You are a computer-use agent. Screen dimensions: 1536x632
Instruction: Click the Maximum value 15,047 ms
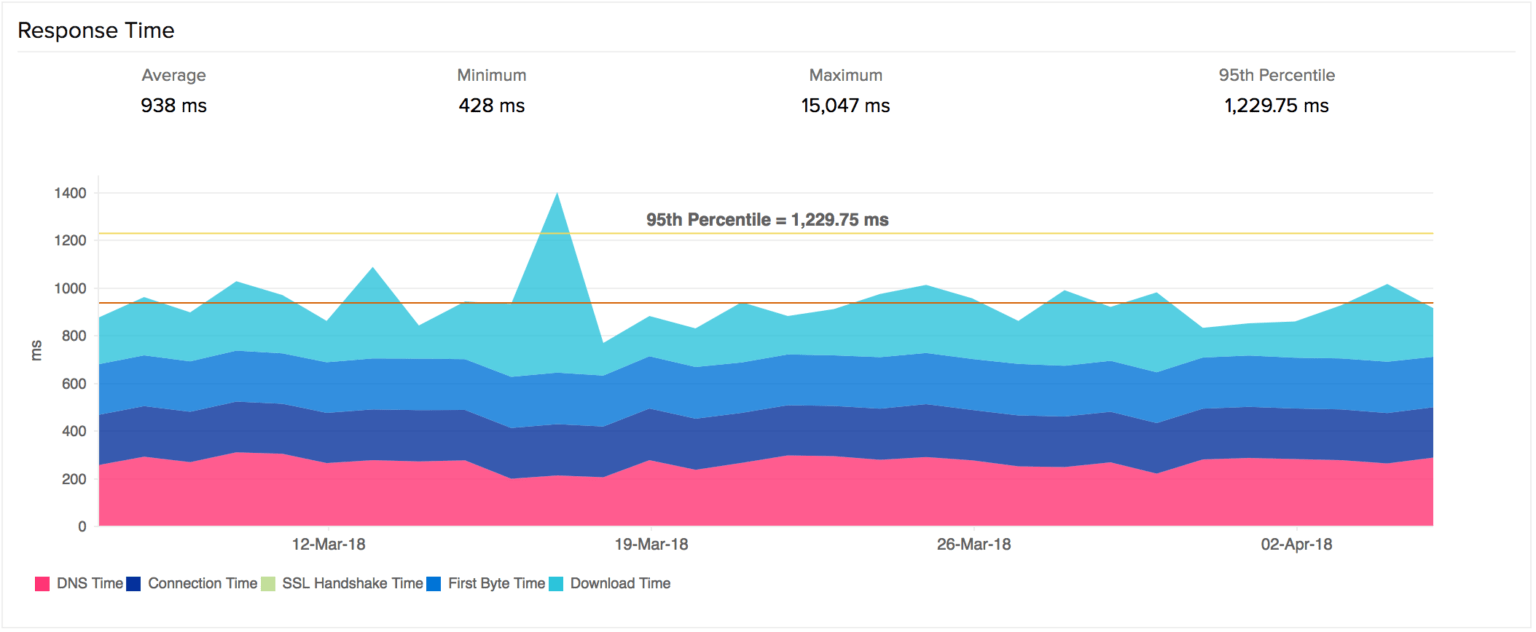846,105
